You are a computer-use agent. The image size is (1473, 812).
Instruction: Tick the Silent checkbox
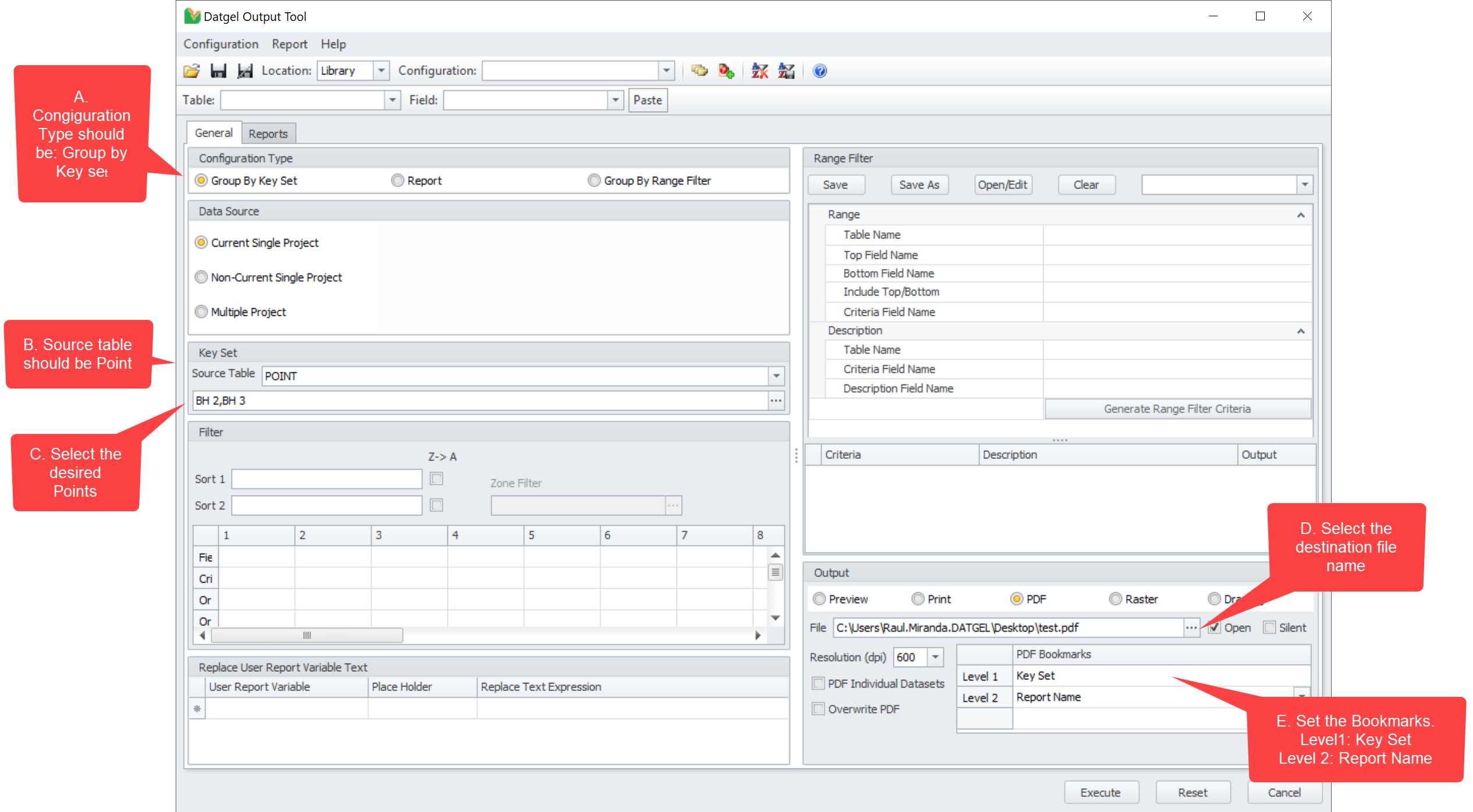point(1269,628)
